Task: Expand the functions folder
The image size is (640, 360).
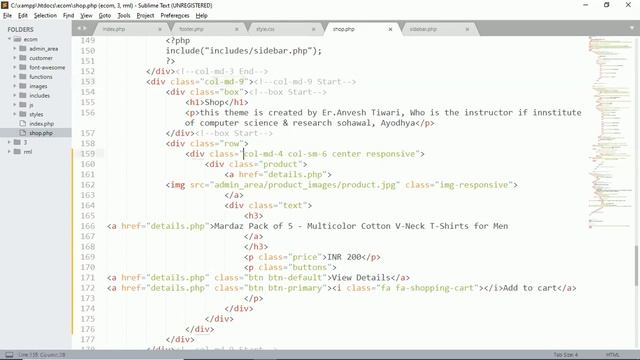Action: pyautogui.click(x=14, y=77)
